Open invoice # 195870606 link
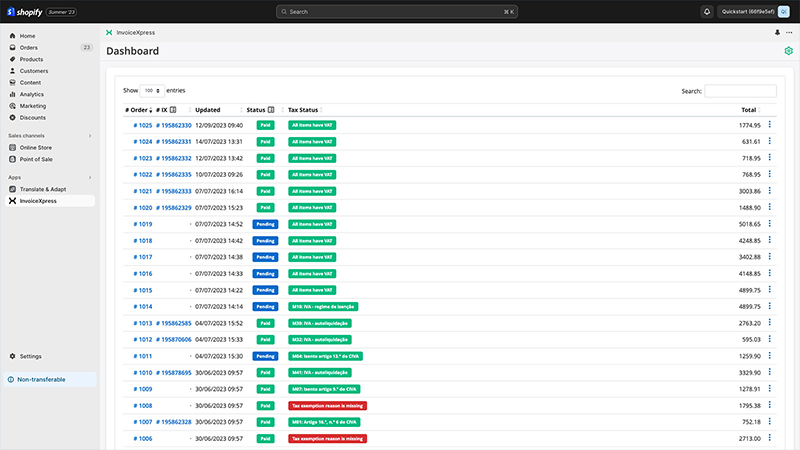This screenshot has width=800, height=450. pos(173,340)
